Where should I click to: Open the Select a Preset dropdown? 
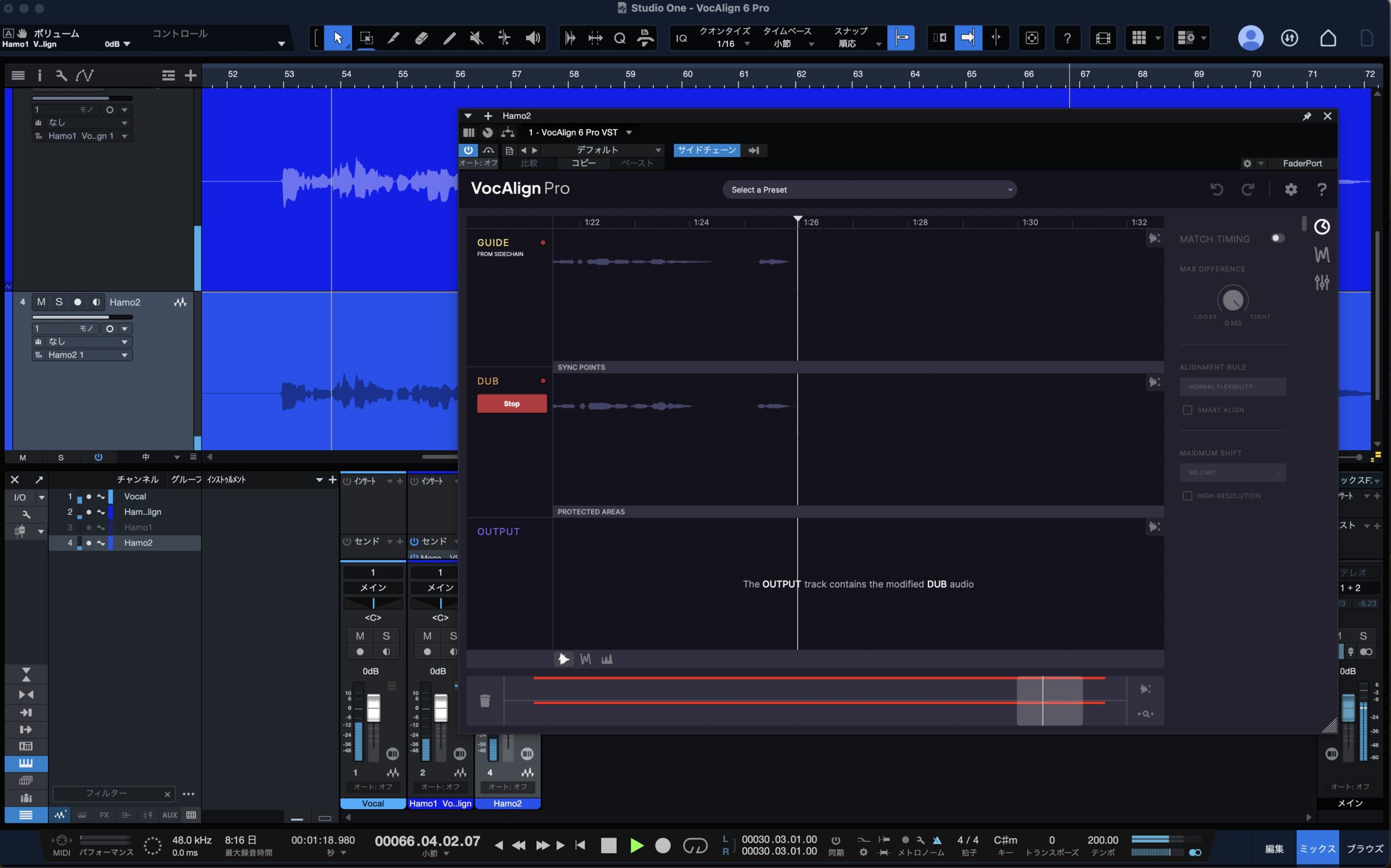pos(869,190)
